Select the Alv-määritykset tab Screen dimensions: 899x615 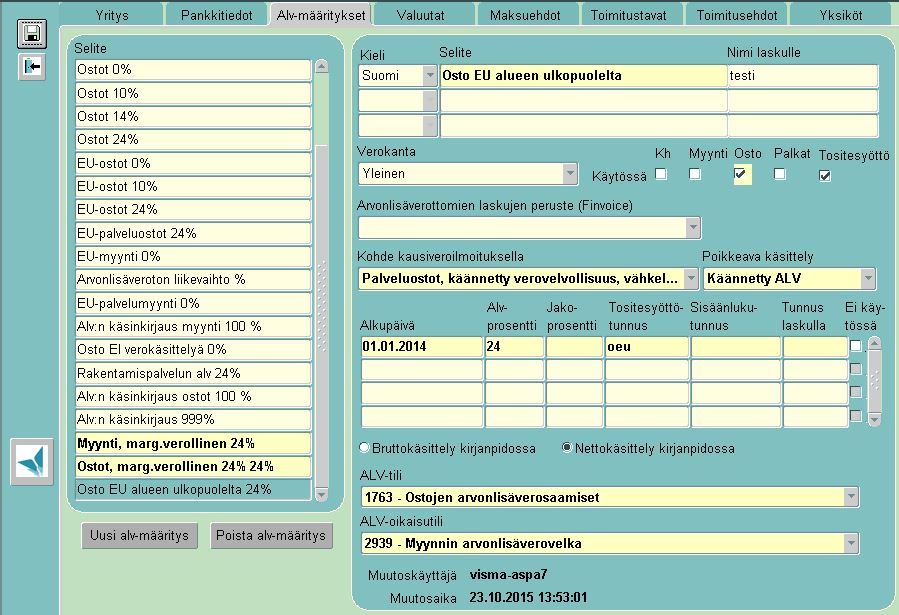click(321, 15)
